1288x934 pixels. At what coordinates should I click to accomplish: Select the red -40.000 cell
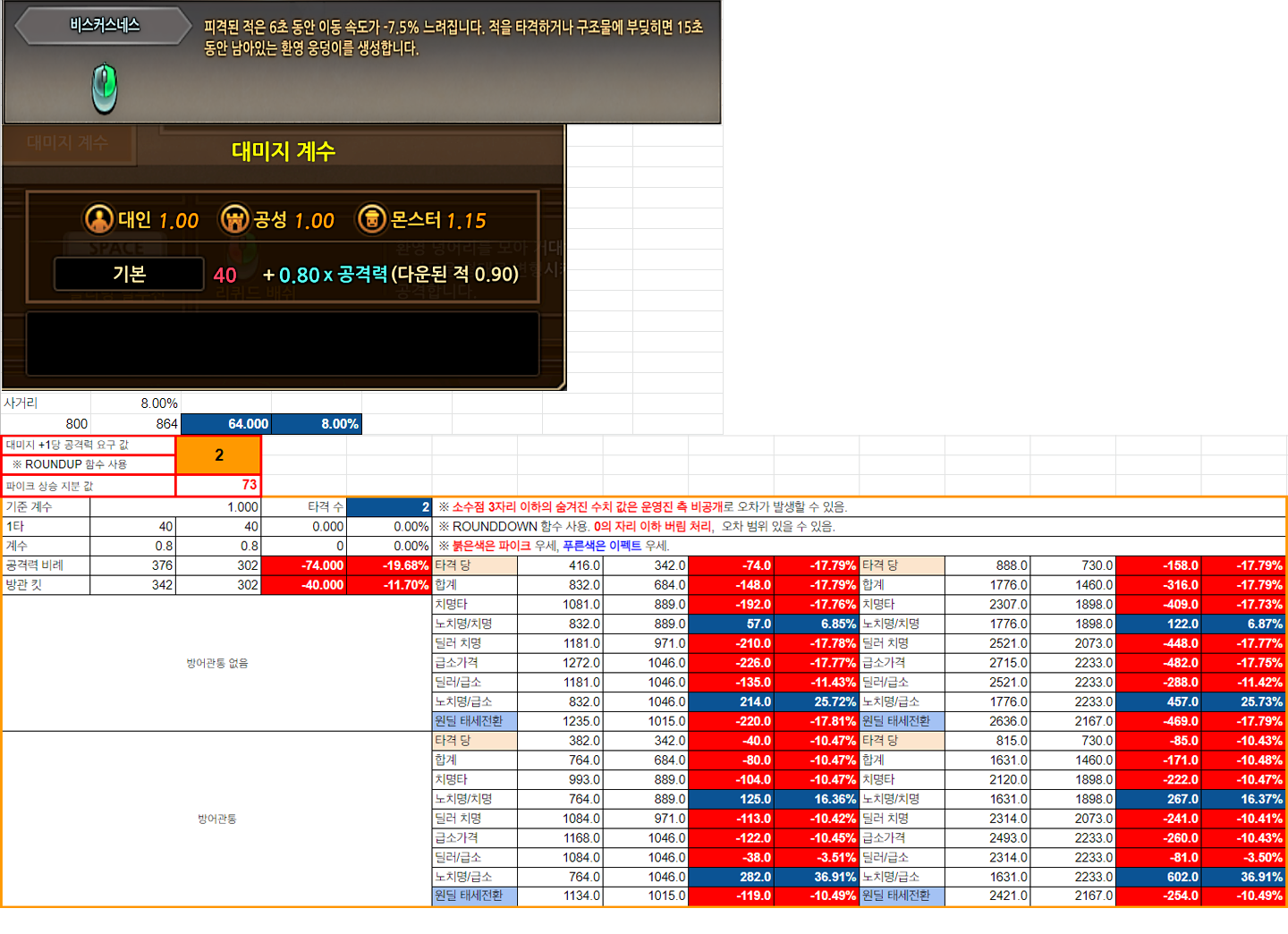[x=303, y=585]
